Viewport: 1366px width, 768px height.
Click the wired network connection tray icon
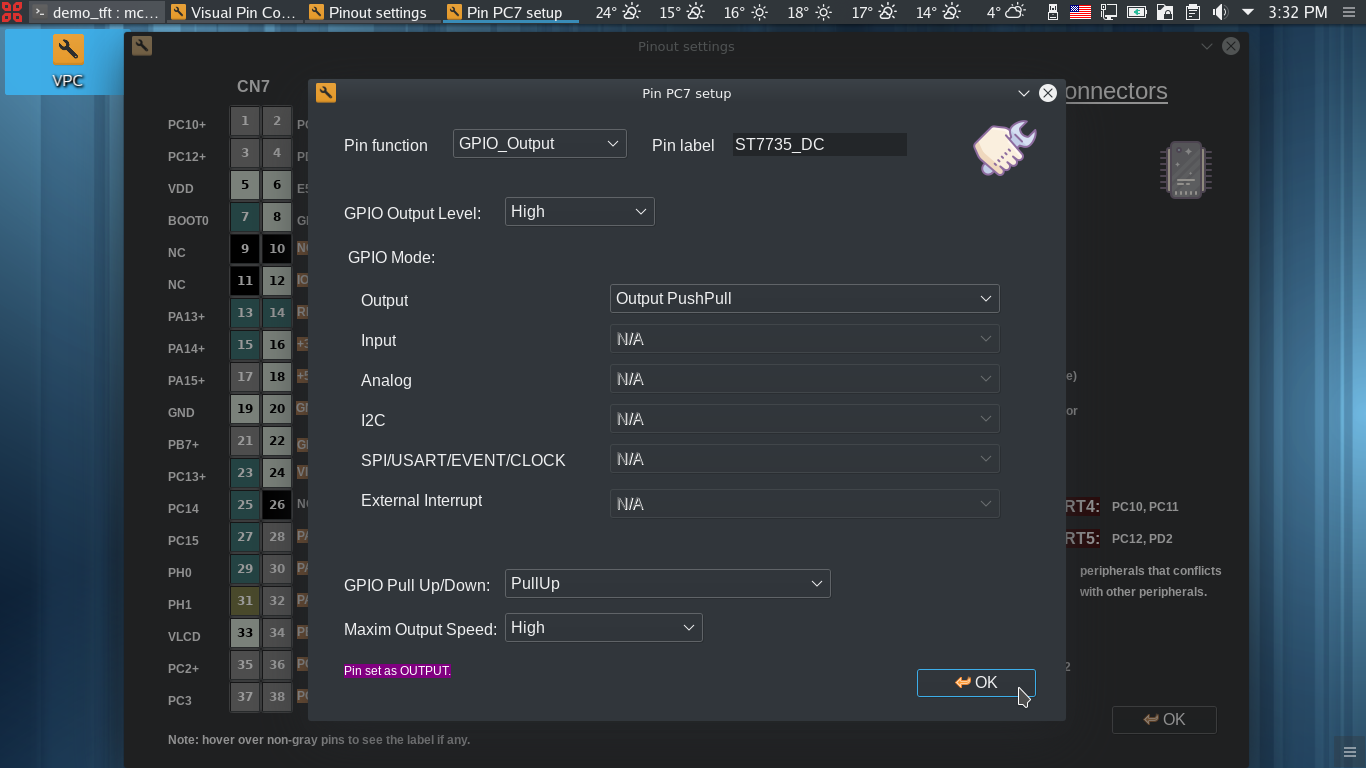pos(1108,12)
